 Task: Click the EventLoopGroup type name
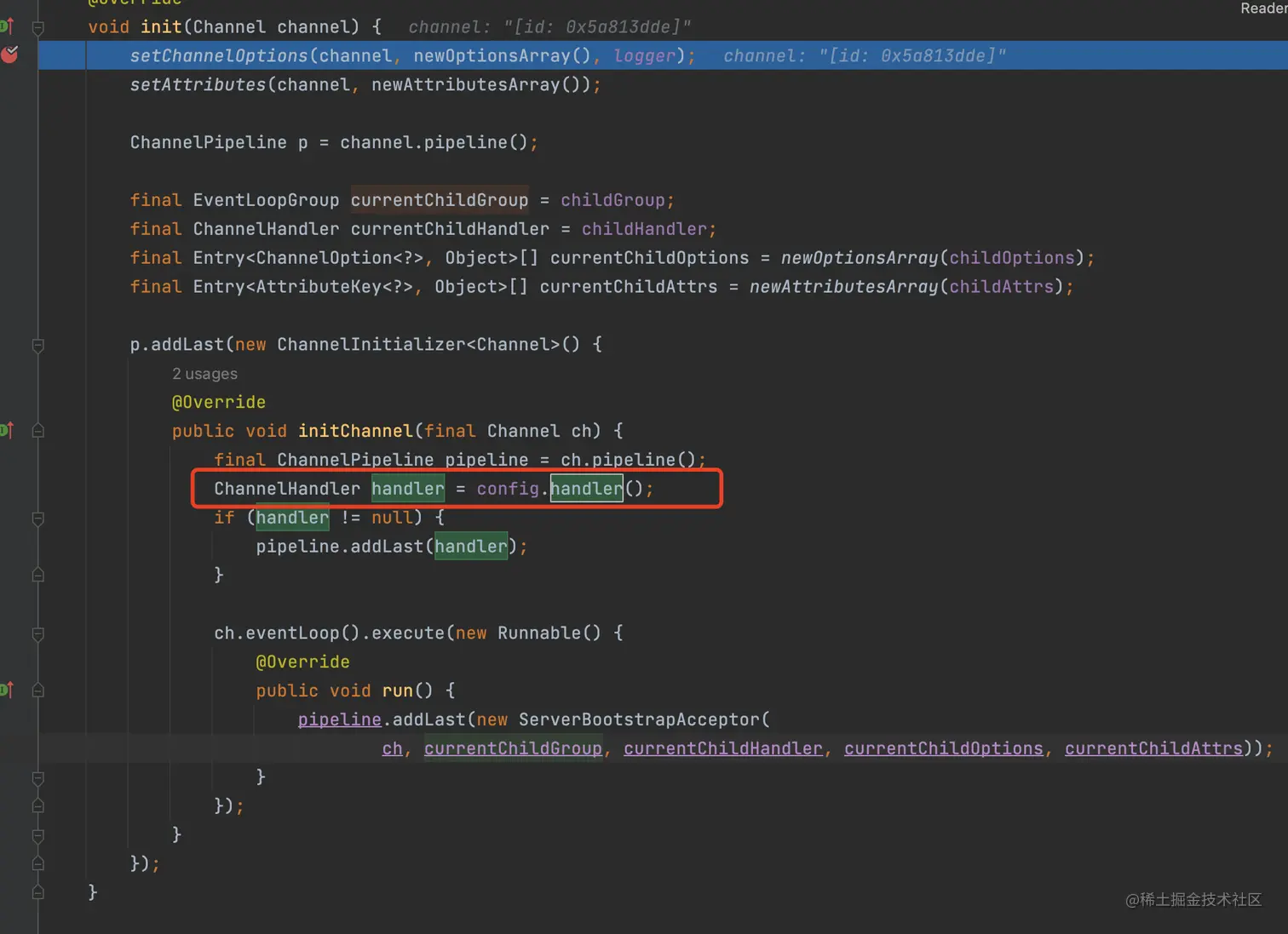(266, 200)
